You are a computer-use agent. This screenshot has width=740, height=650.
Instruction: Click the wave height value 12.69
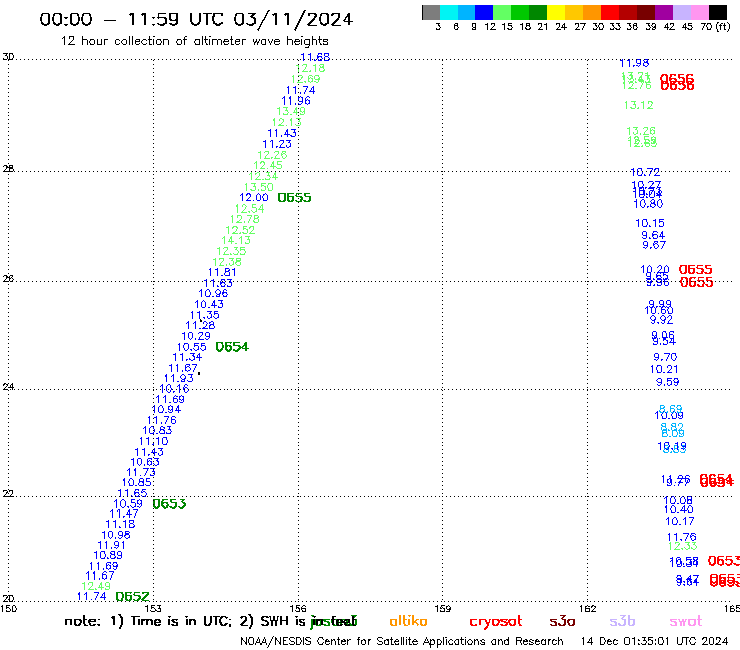(306, 79)
